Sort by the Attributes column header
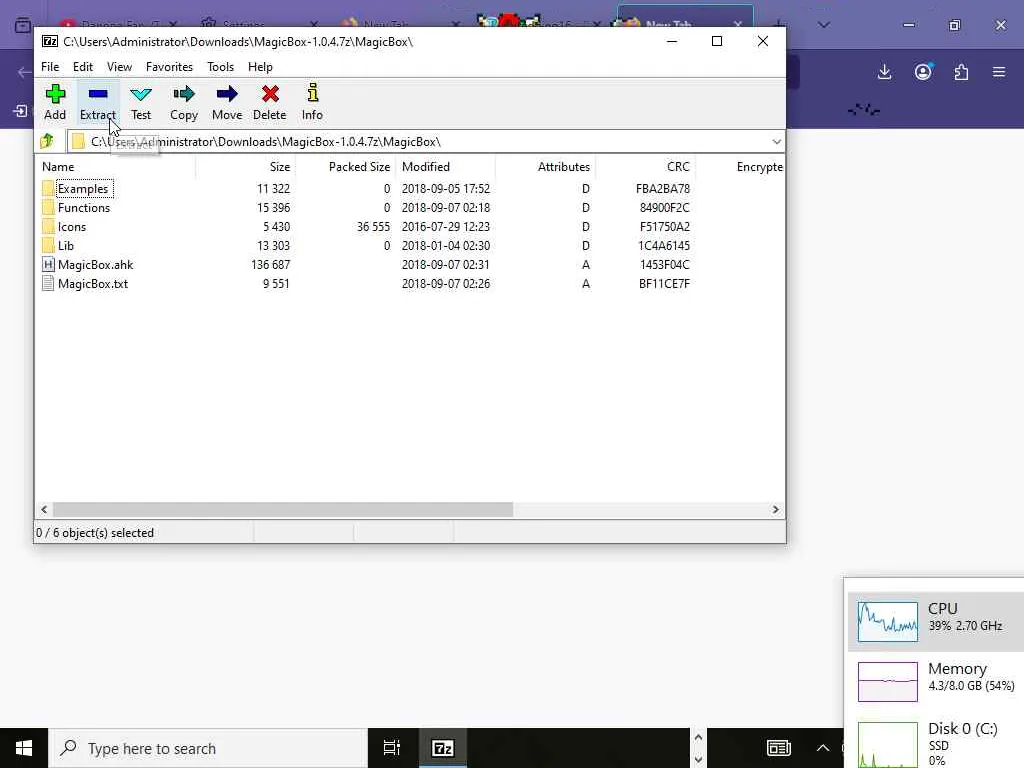The image size is (1024, 768). click(545, 167)
